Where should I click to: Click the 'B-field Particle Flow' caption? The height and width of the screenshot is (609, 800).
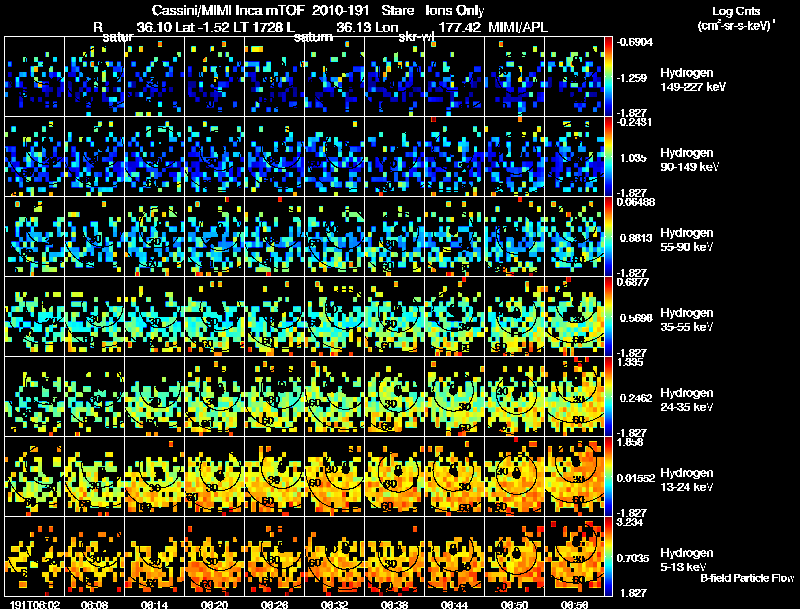747,578
